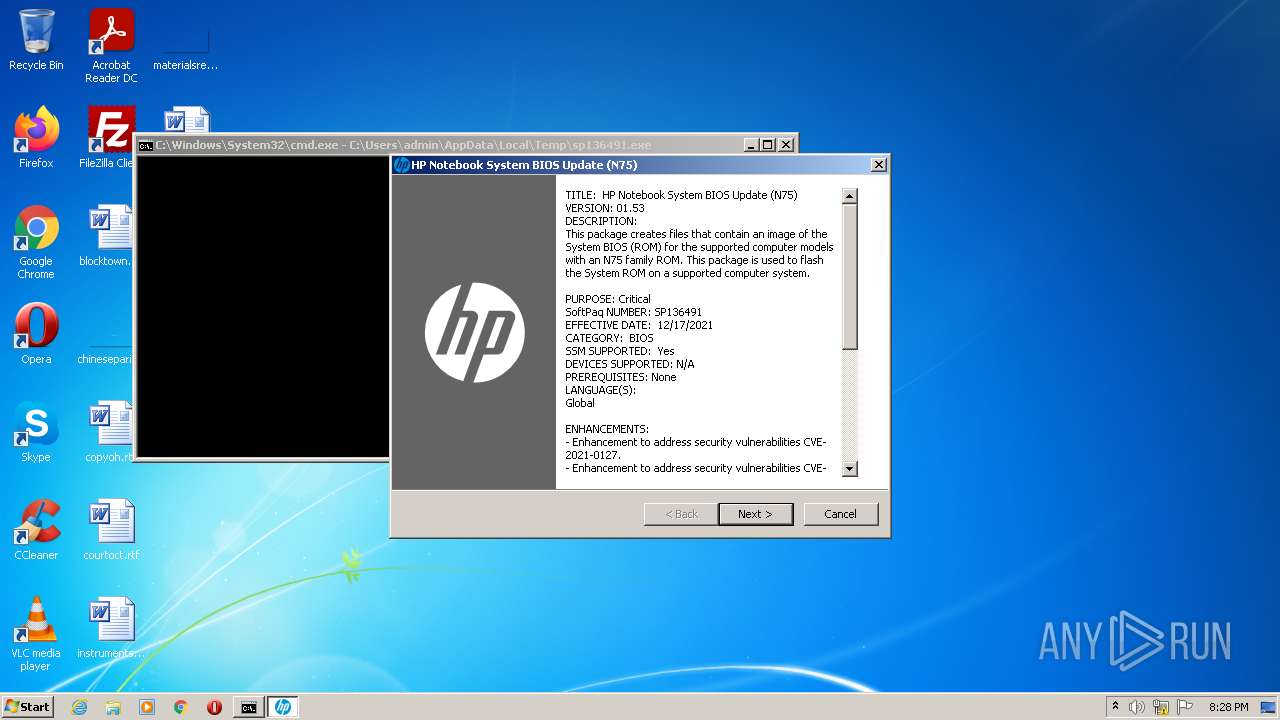Viewport: 1280px width, 720px height.
Task: Close the HP Notebook System BIOS Update dialog
Action: 878,165
